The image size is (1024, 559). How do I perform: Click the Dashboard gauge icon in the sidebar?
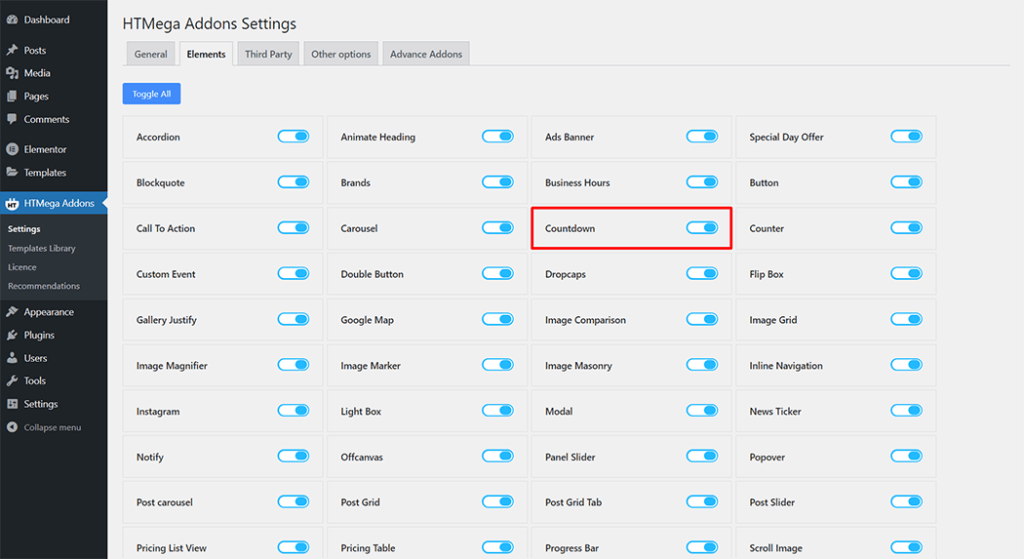pyautogui.click(x=12, y=20)
